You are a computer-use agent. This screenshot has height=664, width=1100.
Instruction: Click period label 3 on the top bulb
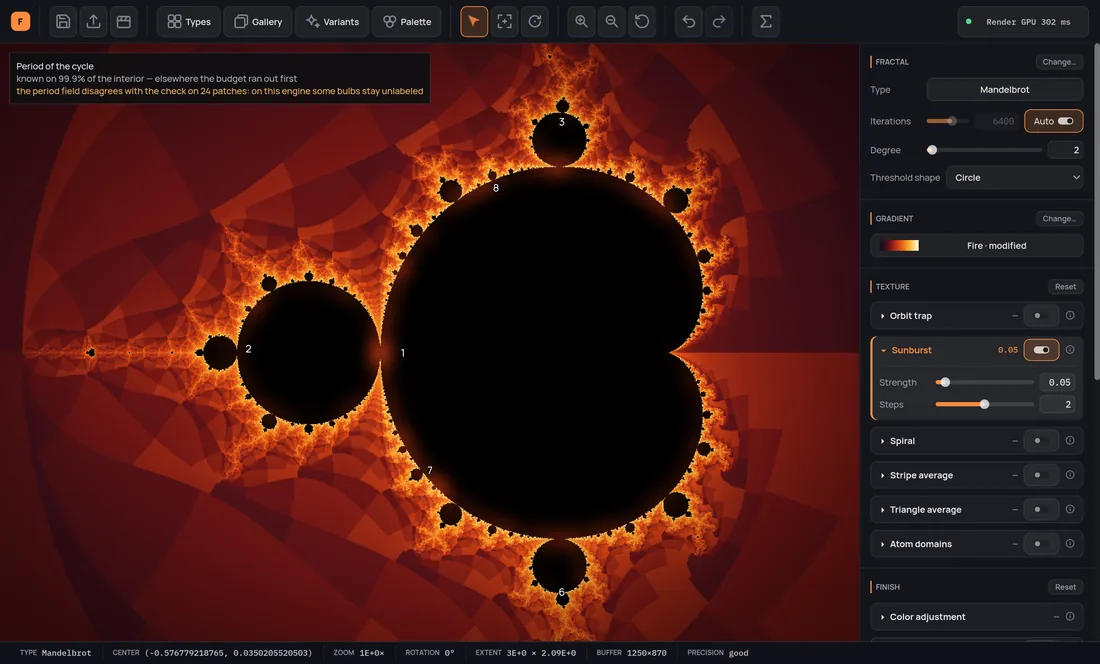click(x=561, y=122)
